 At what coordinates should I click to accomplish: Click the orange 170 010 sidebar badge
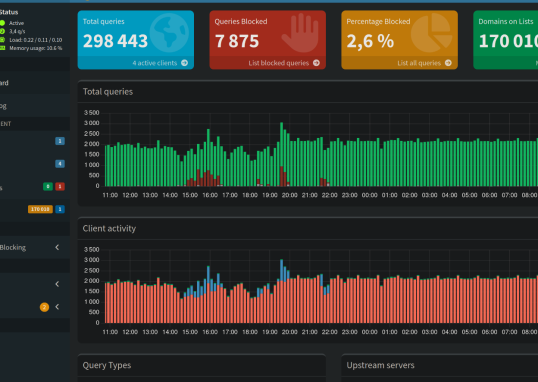coord(40,209)
